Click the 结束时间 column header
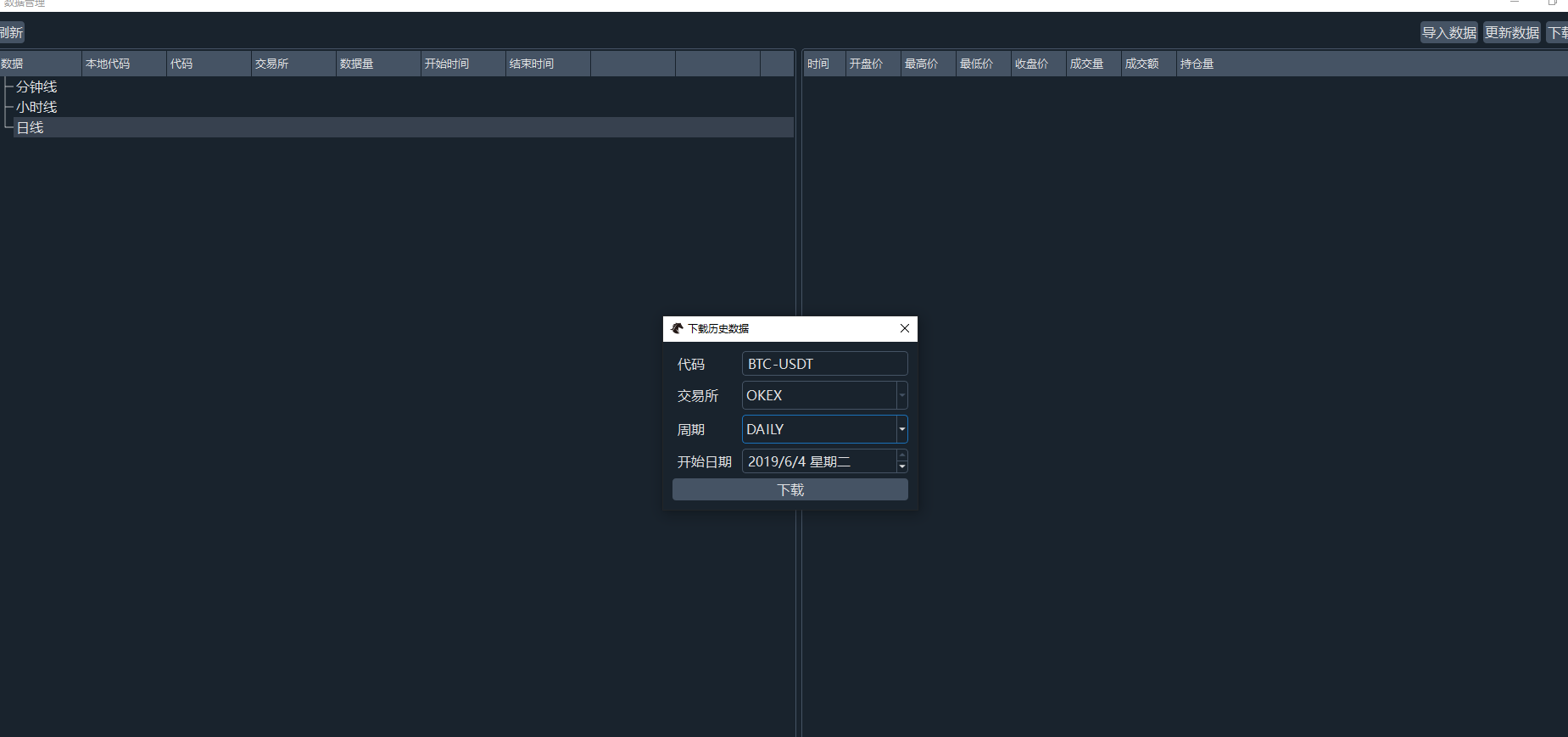Viewport: 1568px width, 737px height. point(548,64)
